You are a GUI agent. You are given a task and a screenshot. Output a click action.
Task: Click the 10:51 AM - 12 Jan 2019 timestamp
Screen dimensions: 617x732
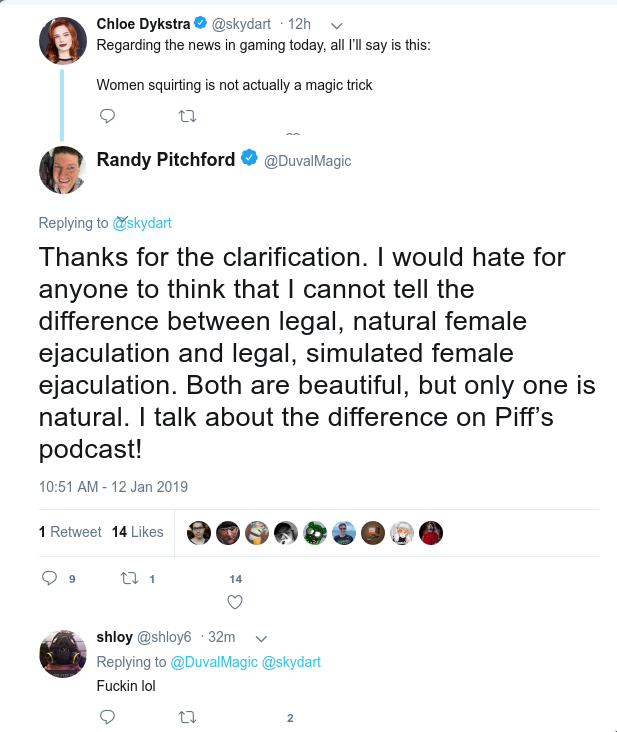tap(113, 487)
